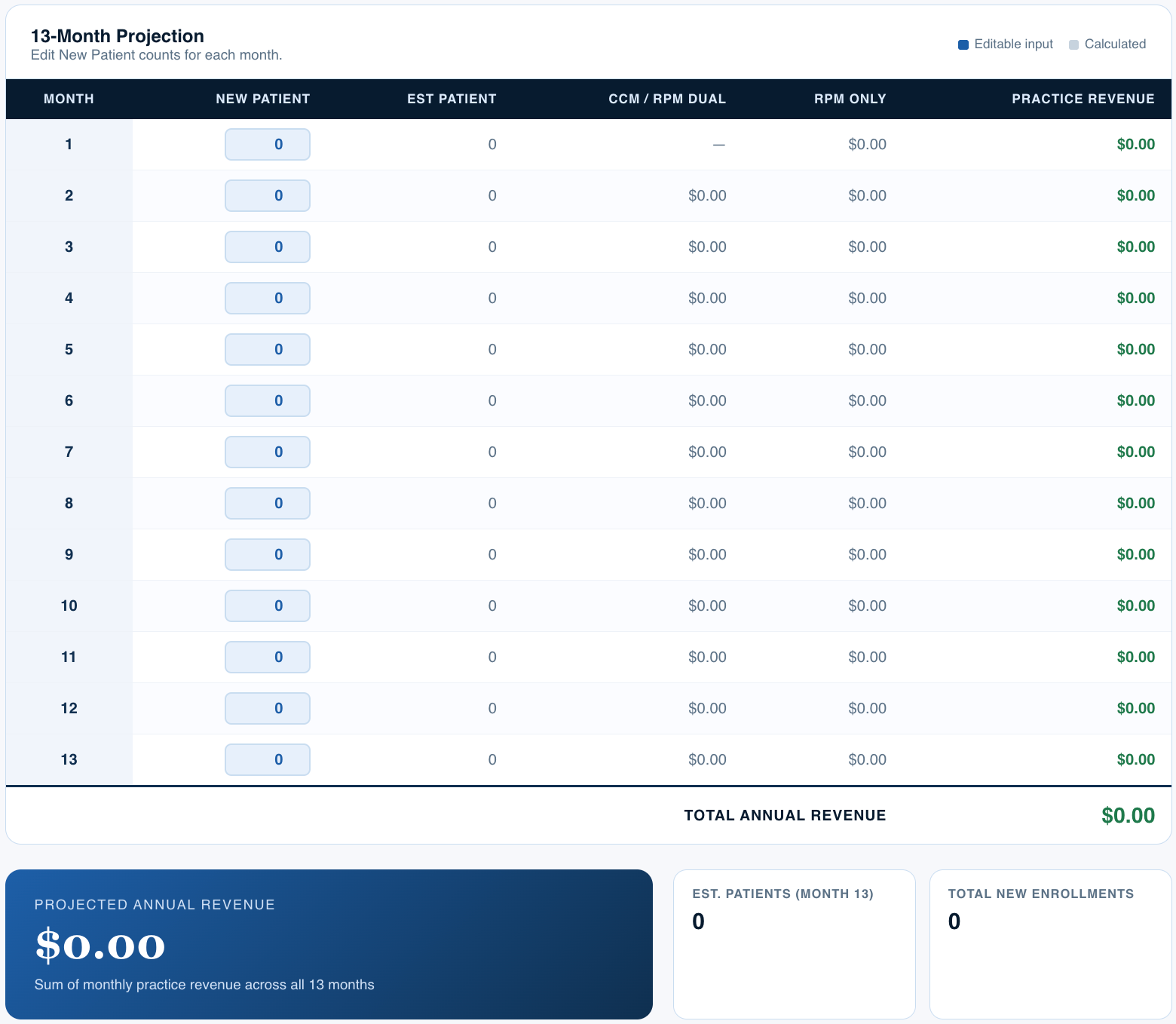Click the month number 13 cell
This screenshot has width=1176, height=1024.
pyautogui.click(x=69, y=759)
